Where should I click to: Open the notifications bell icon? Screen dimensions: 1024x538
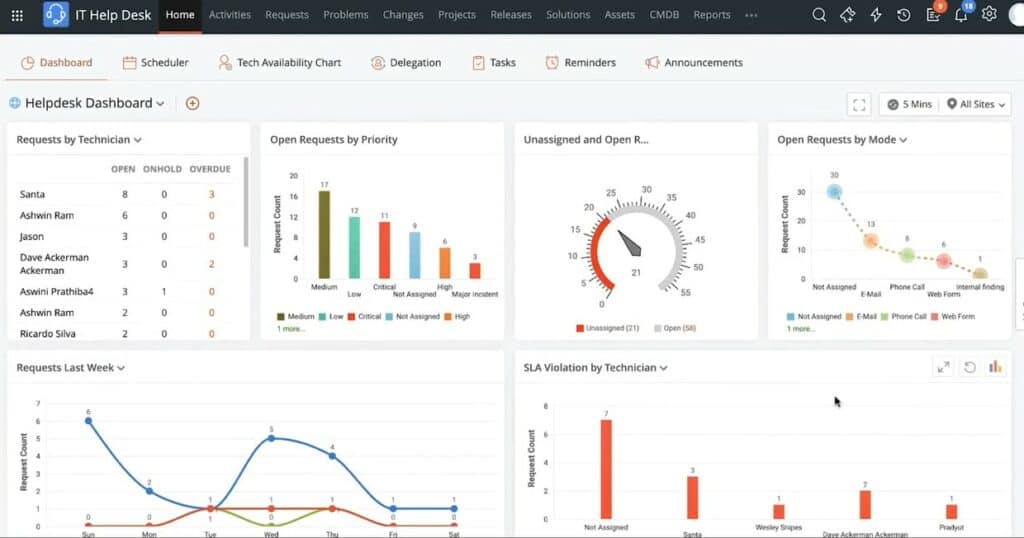(x=960, y=15)
